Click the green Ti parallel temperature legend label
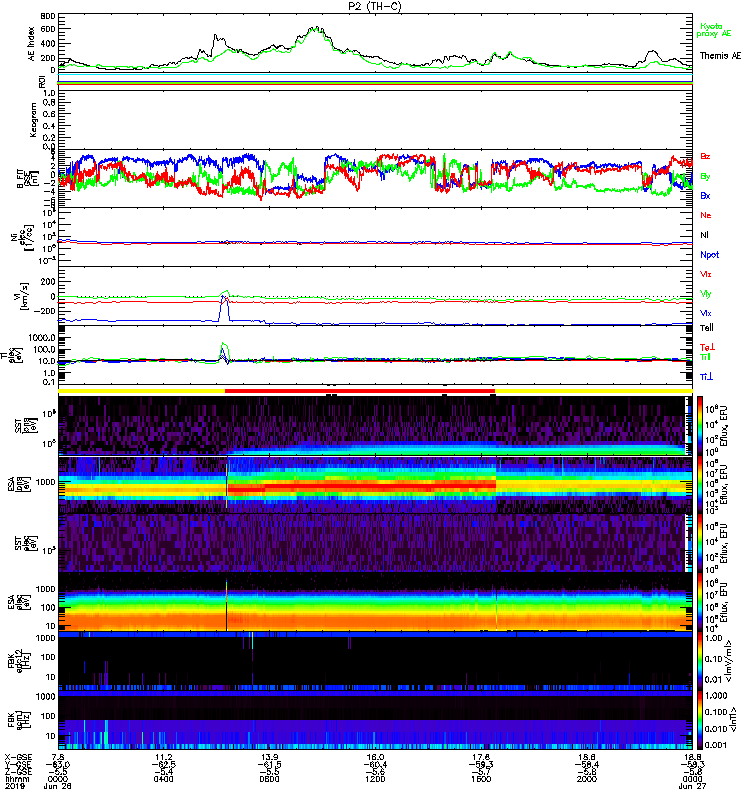Screen dimensions: 750x800 (x=705, y=357)
